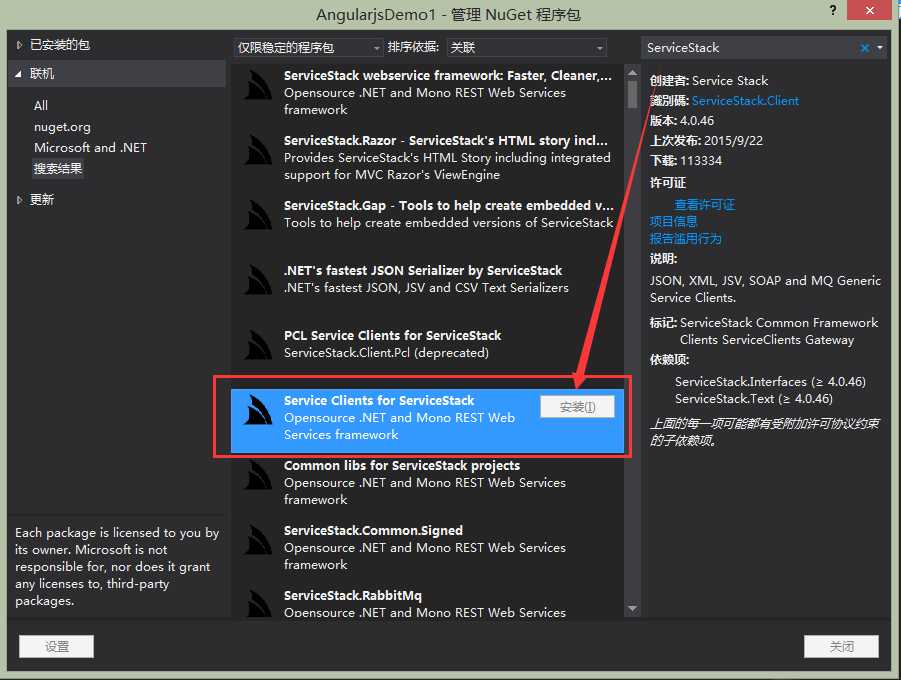901x680 pixels.
Task: Click the package list scrollbar up arrow
Action: [632, 72]
